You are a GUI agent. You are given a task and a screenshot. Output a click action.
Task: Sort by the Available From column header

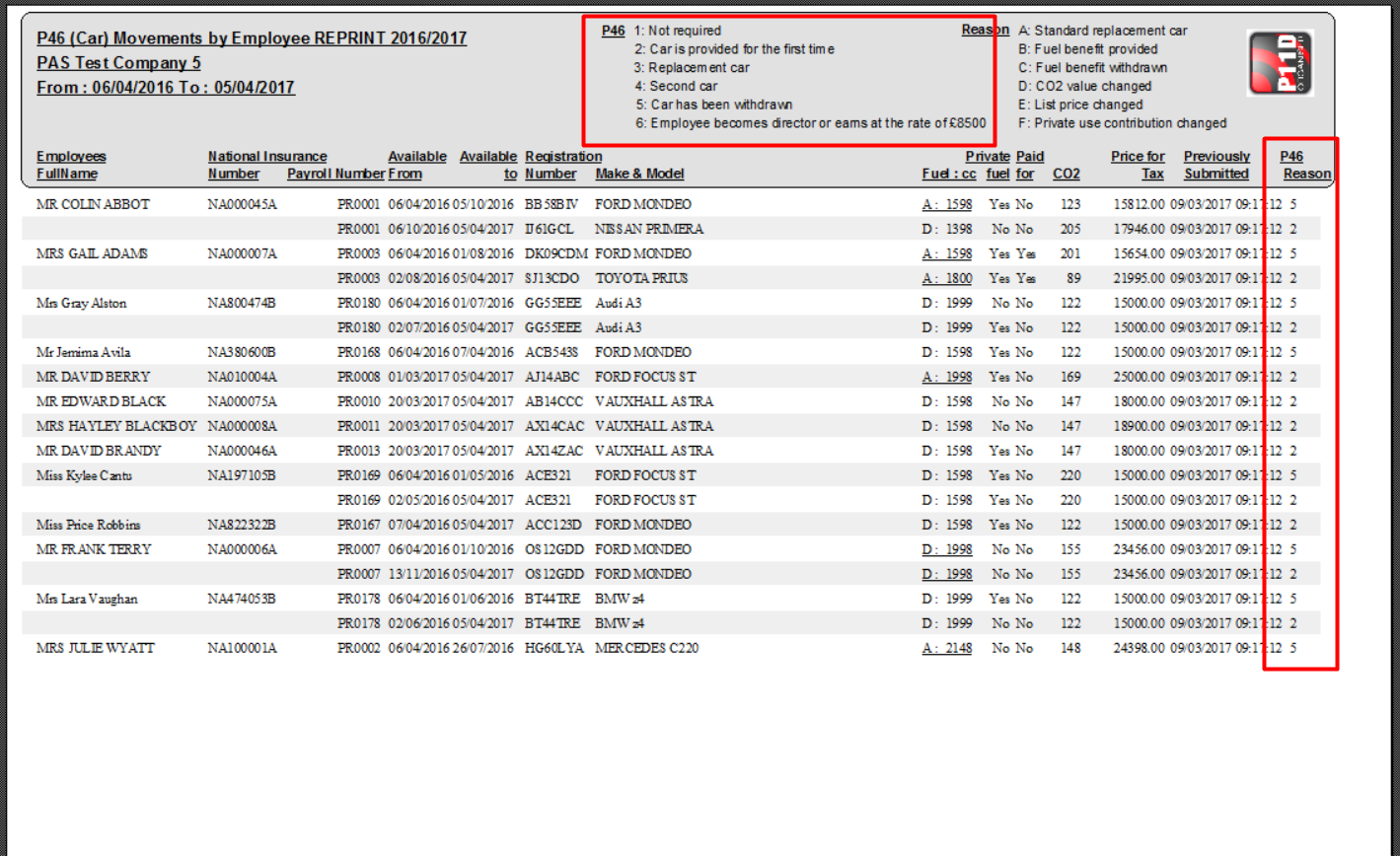(x=416, y=165)
